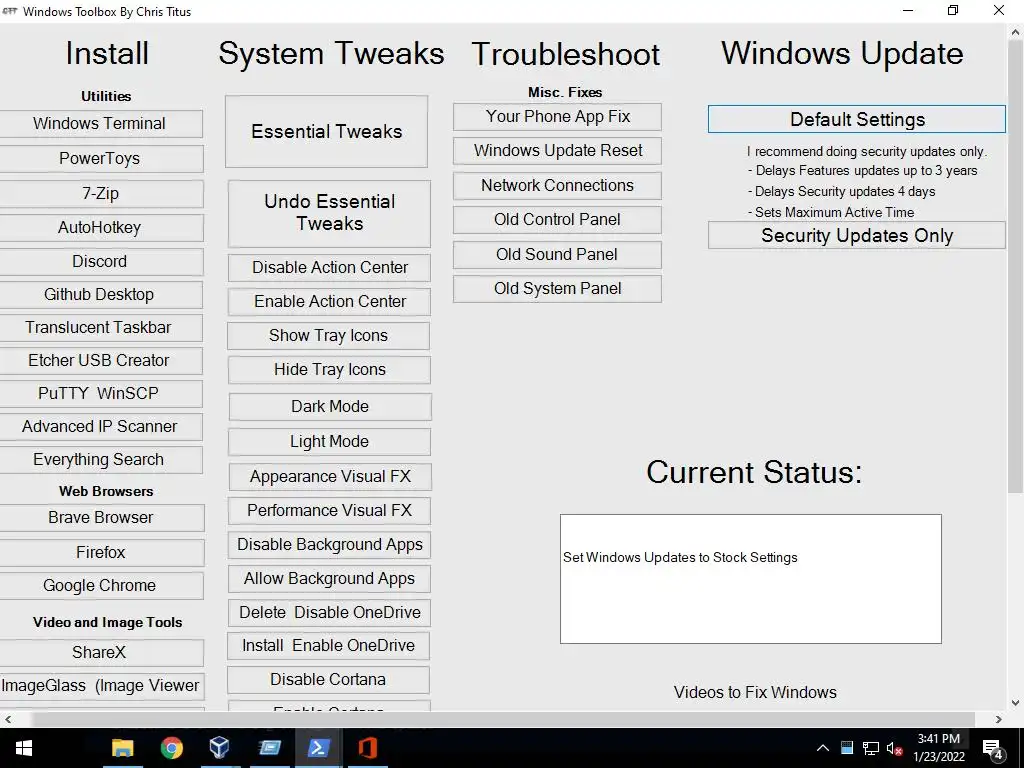Run Your Phone App Fix

(557, 117)
